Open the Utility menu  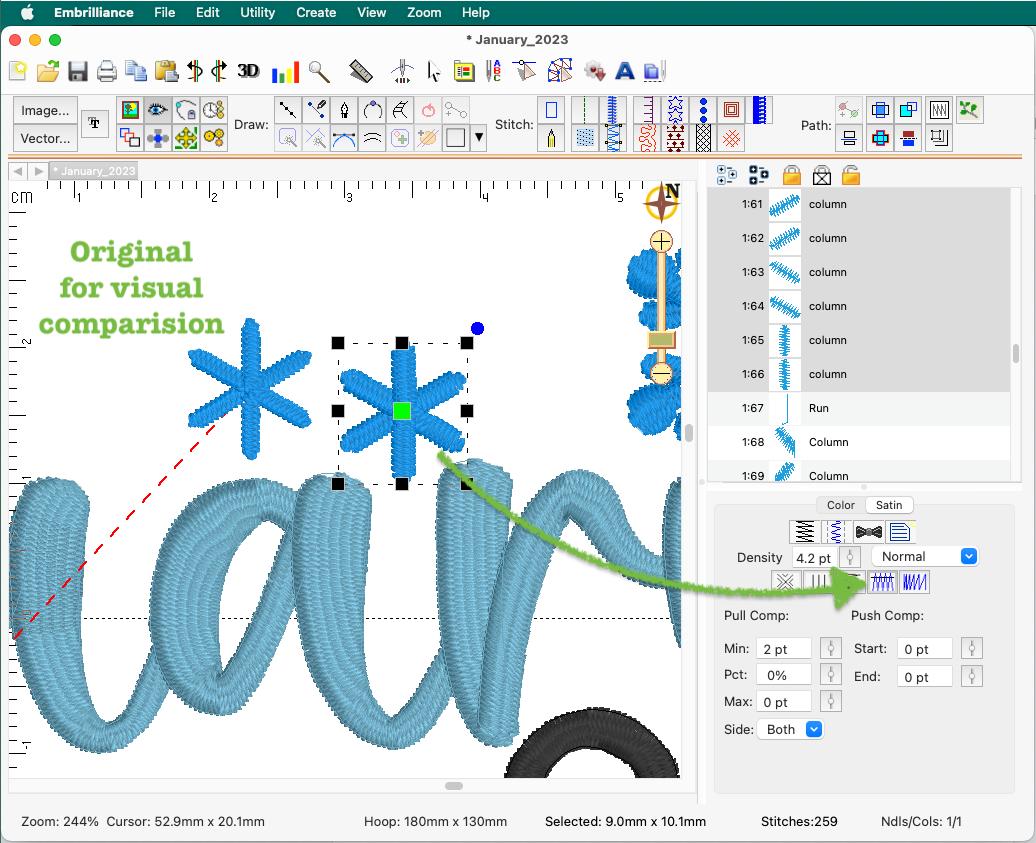[258, 13]
